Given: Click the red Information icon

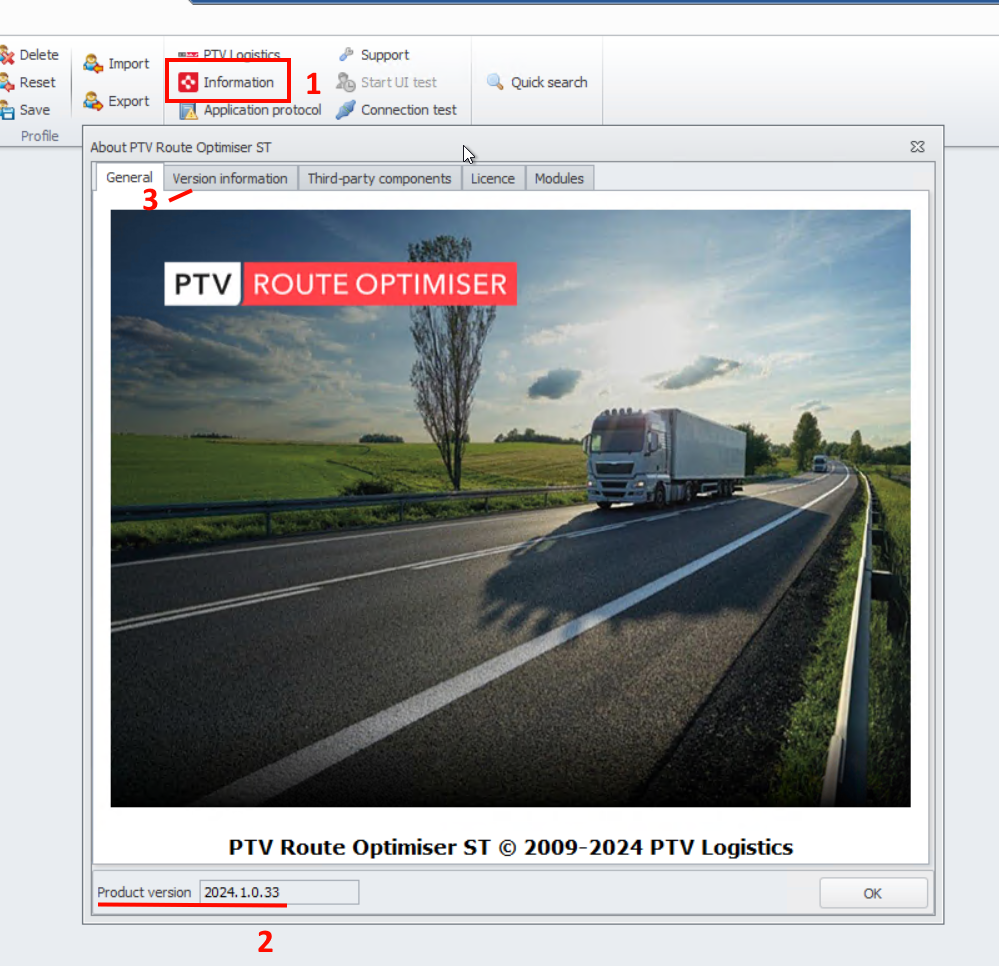Looking at the screenshot, I should [x=188, y=82].
